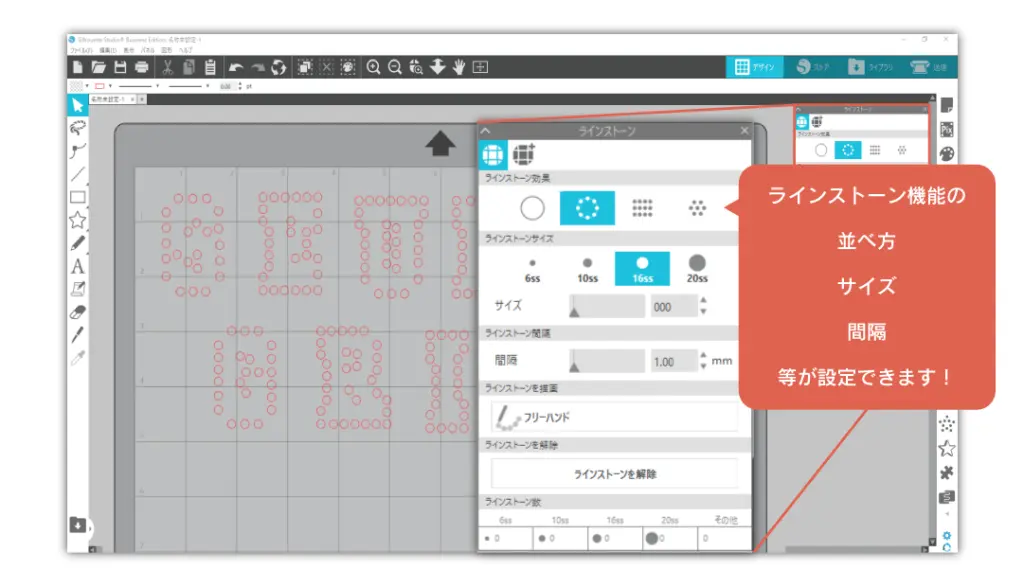Click the Zoom In magnifier icon

[x=373, y=67]
